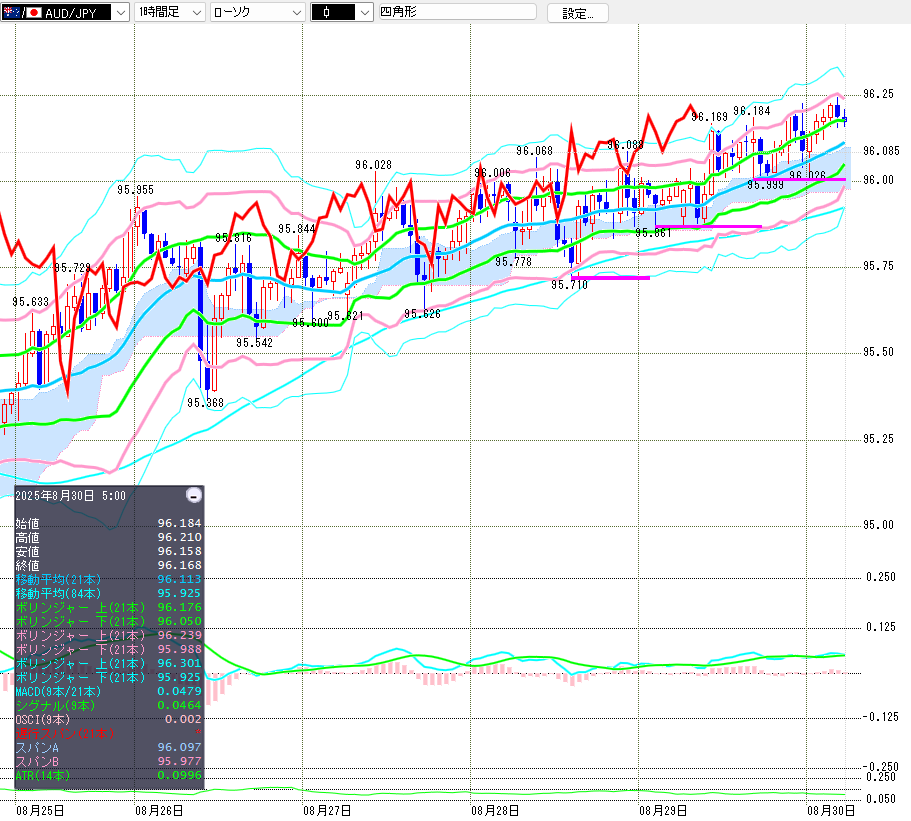Click the 95.633 price label
This screenshot has width=911, height=821.
(x=31, y=302)
